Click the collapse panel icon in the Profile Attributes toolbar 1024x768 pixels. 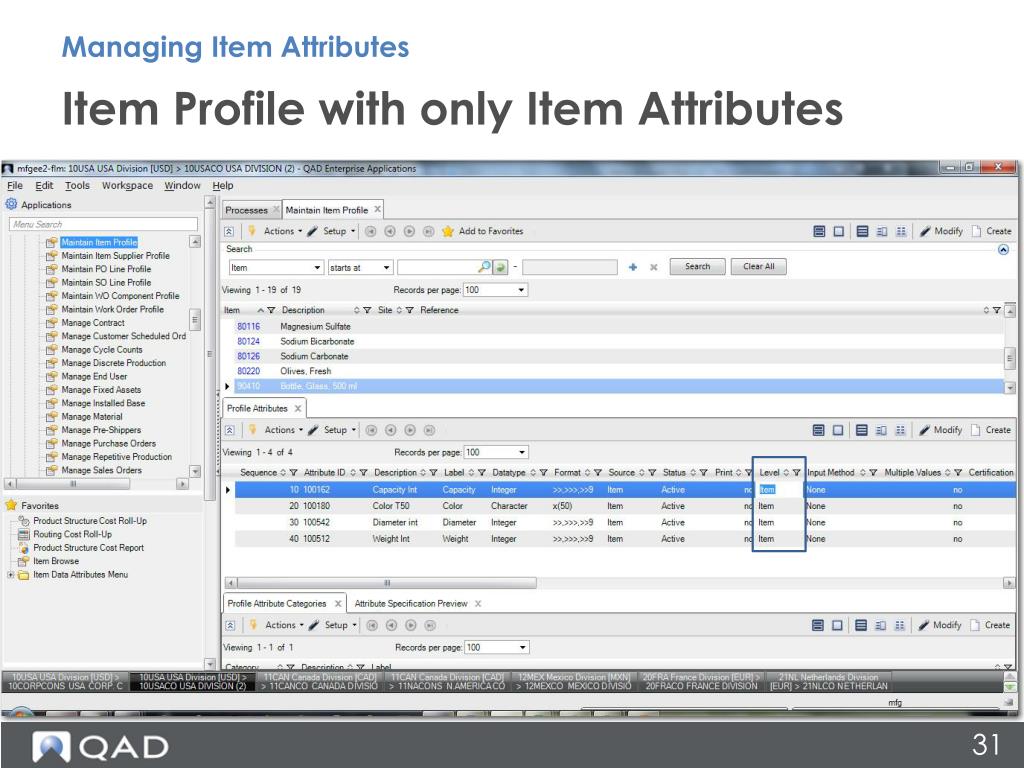(229, 430)
